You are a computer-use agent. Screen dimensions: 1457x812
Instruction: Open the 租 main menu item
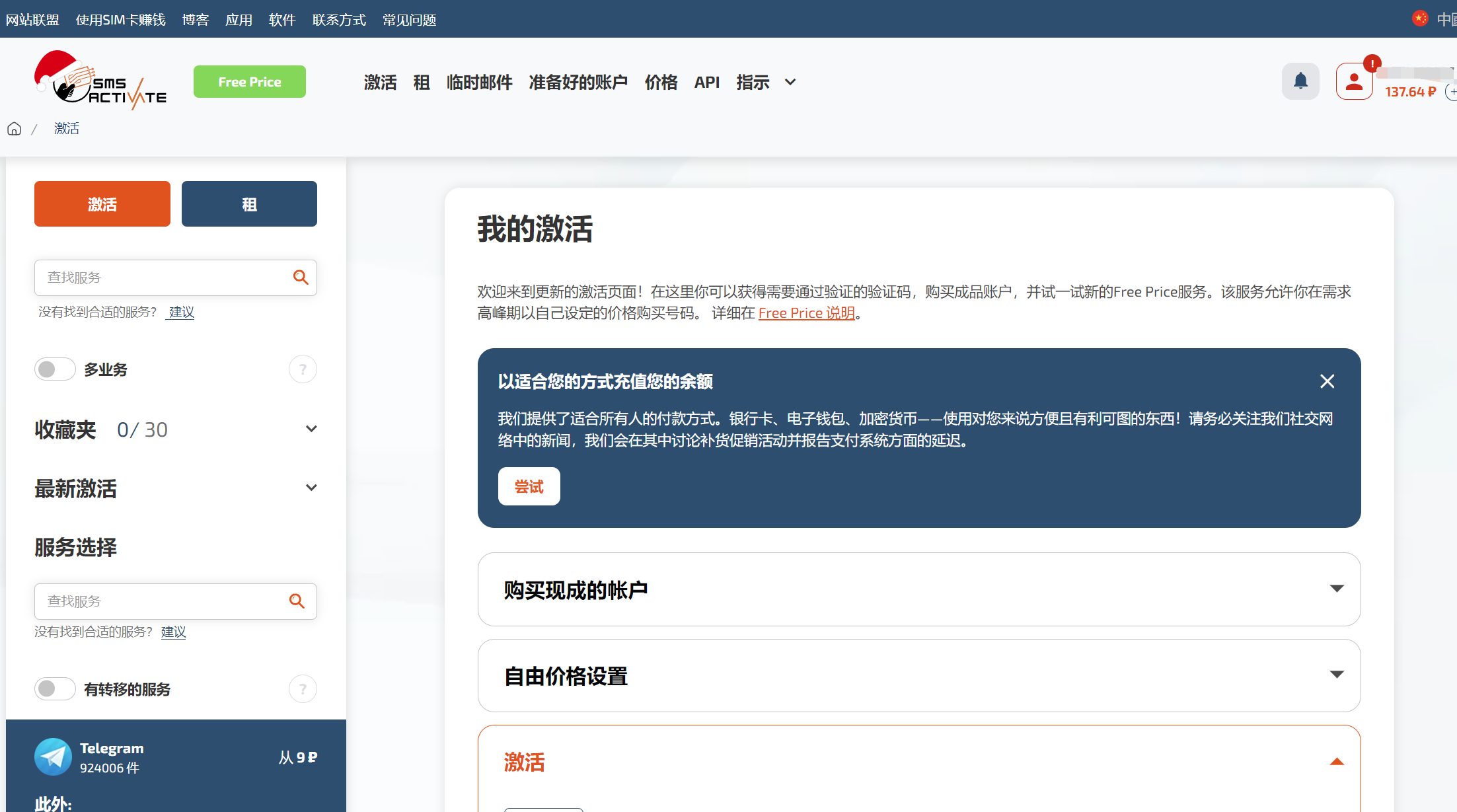(422, 83)
